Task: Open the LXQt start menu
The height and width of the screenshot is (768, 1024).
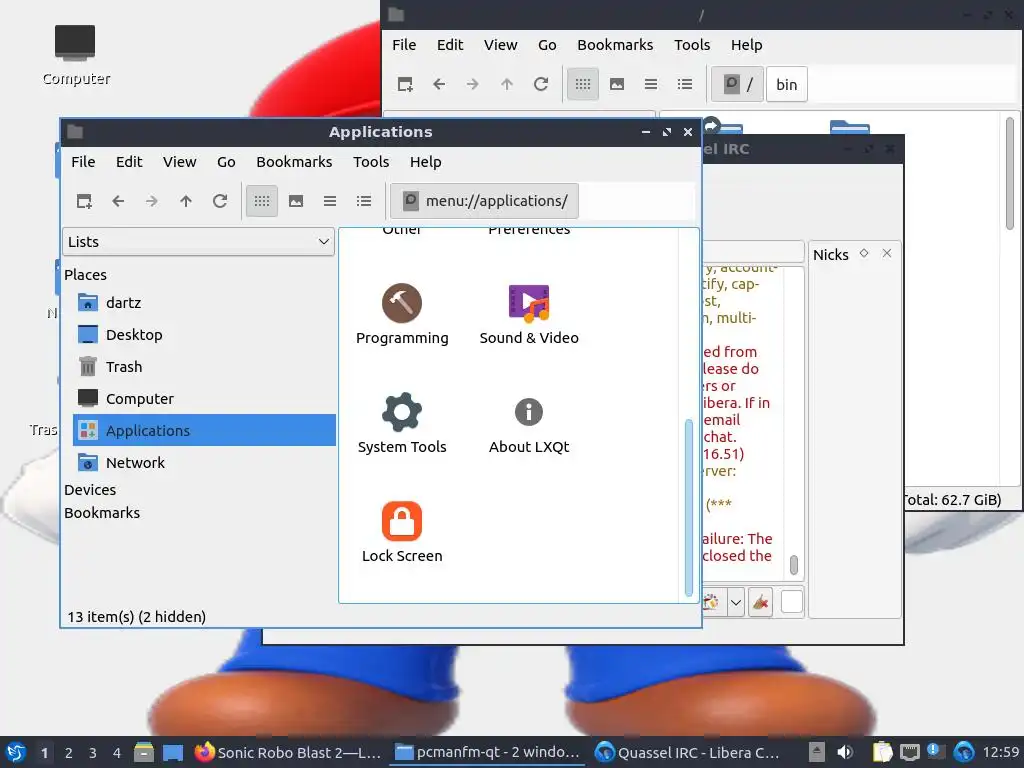Action: [x=16, y=752]
